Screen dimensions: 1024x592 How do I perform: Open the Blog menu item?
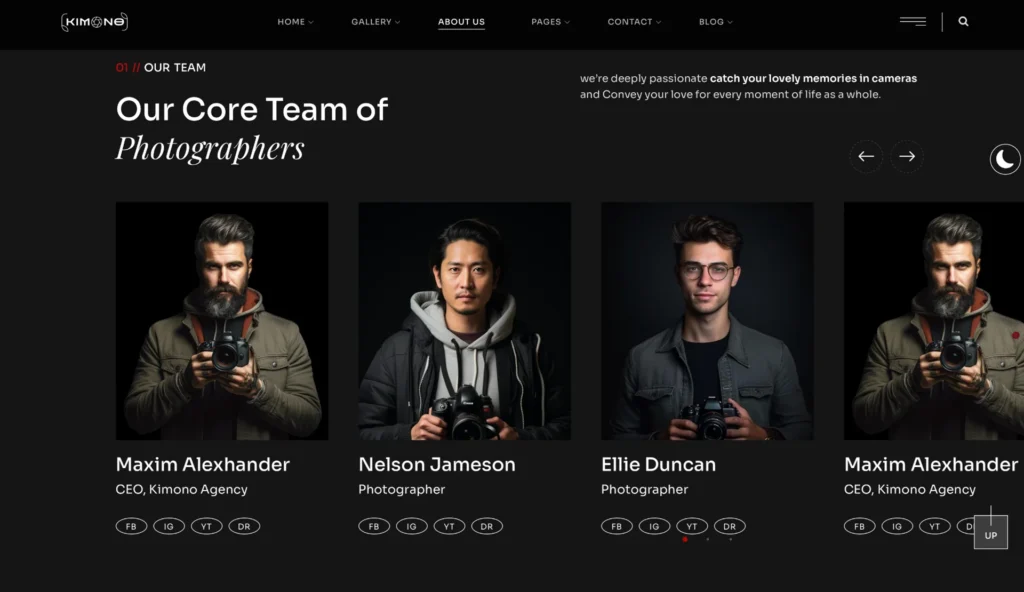tap(715, 22)
